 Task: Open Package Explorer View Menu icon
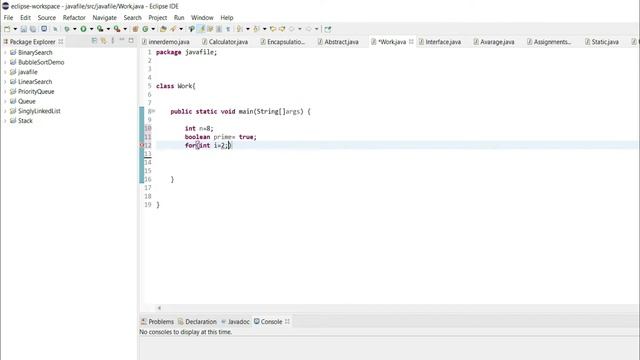[113, 41]
